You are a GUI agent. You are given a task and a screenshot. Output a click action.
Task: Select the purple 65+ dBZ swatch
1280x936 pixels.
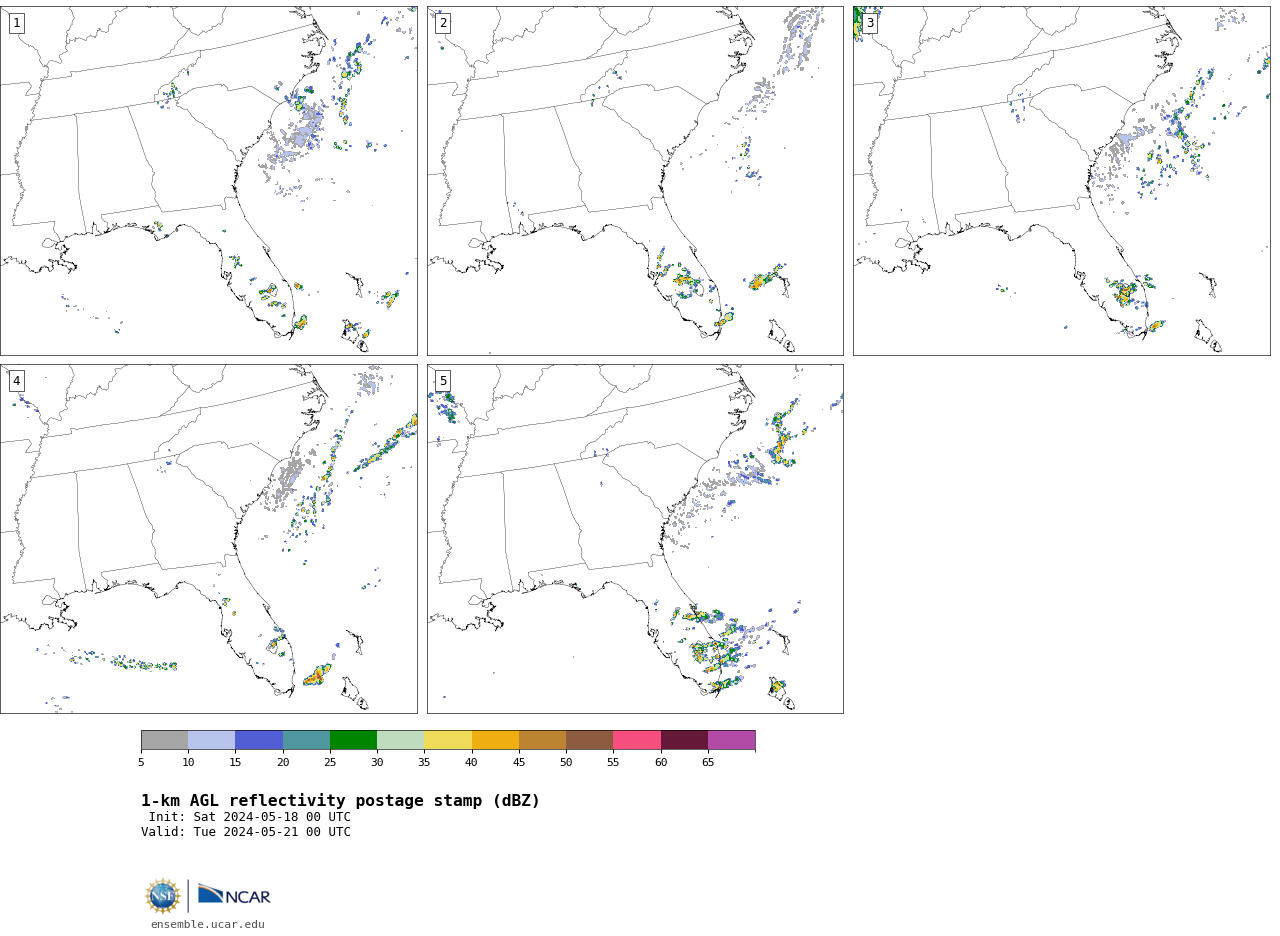tap(732, 740)
